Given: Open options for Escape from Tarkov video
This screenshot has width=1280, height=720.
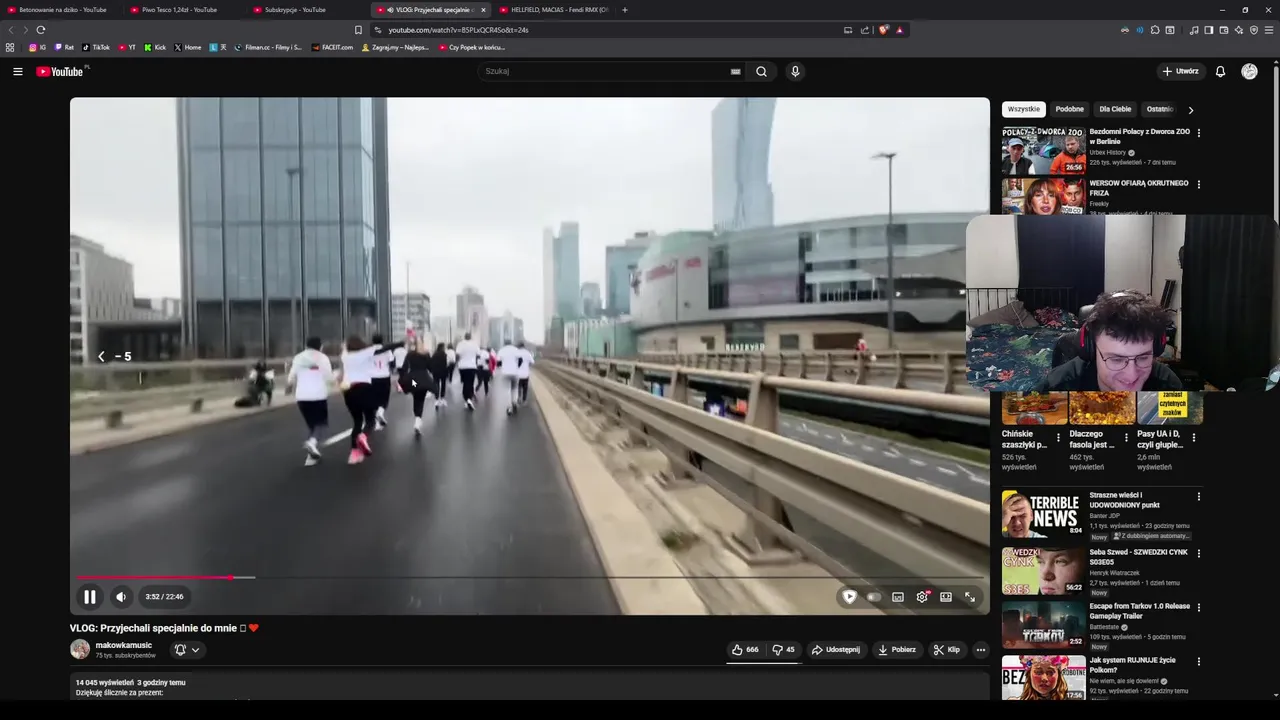Looking at the screenshot, I should [1199, 606].
